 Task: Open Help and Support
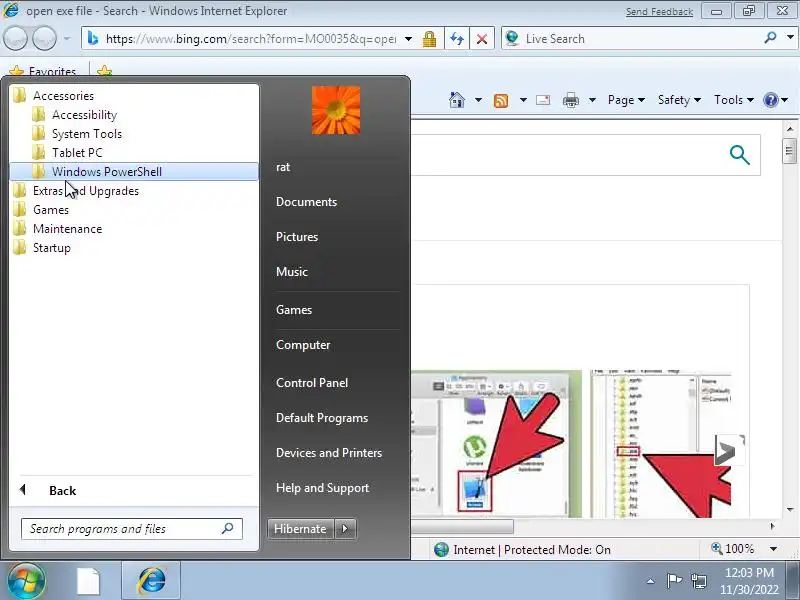322,488
